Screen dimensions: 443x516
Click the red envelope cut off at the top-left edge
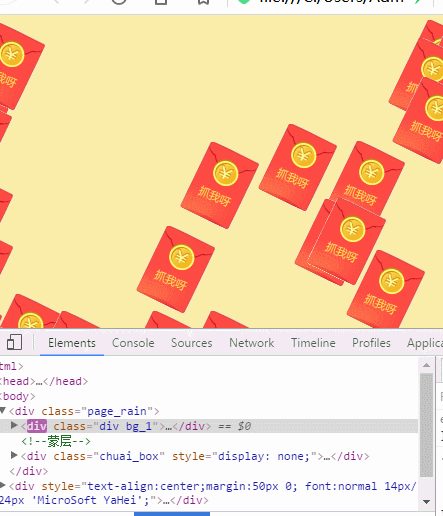(17, 66)
